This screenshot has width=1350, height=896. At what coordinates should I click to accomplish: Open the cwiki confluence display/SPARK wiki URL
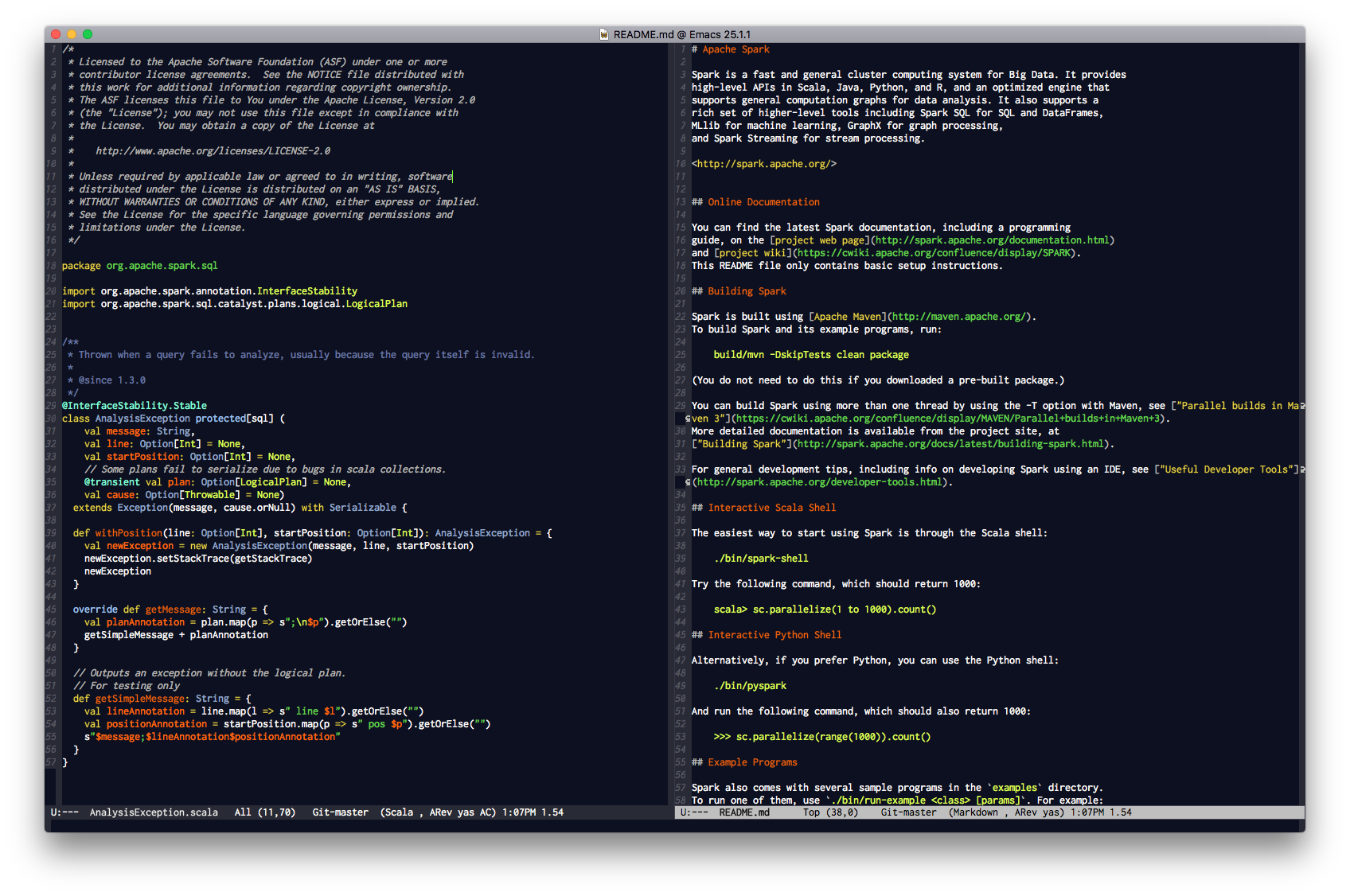934,253
